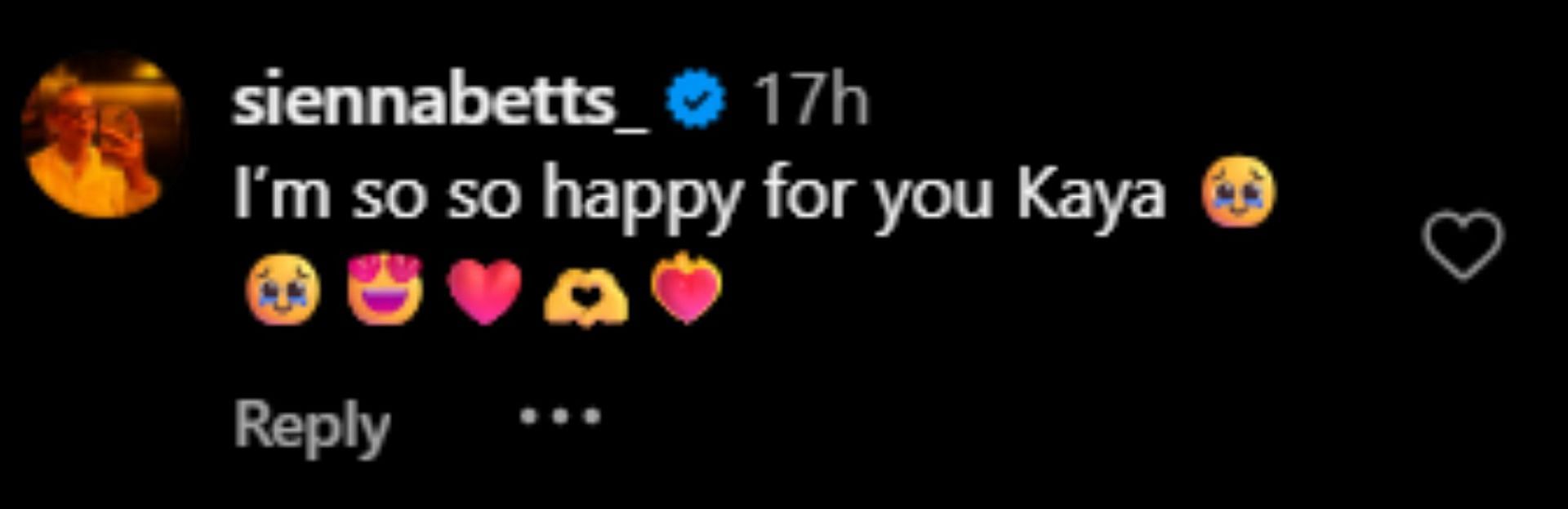Image resolution: width=1568 pixels, height=509 pixels.
Task: Click the first 'so' in the comment
Action: (390, 200)
